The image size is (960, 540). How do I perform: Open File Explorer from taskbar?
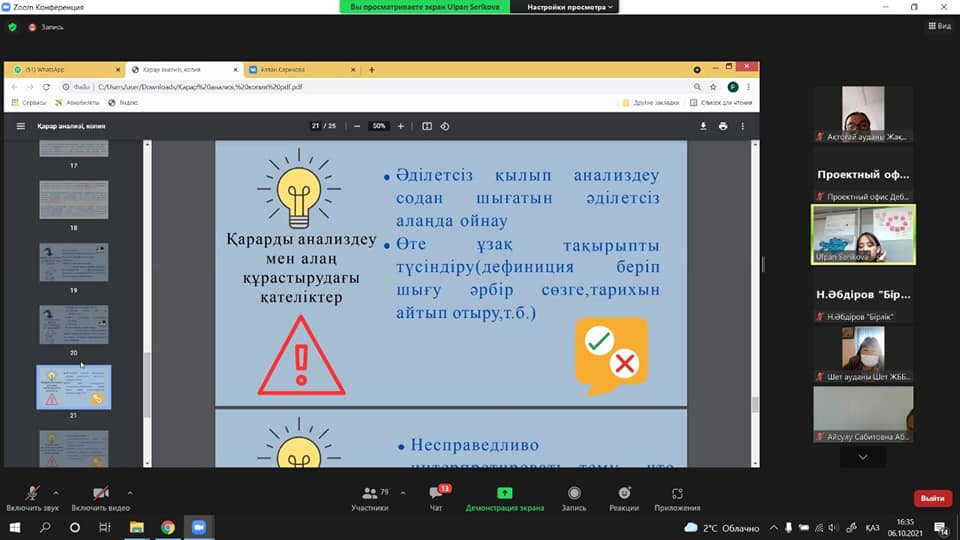(x=136, y=527)
